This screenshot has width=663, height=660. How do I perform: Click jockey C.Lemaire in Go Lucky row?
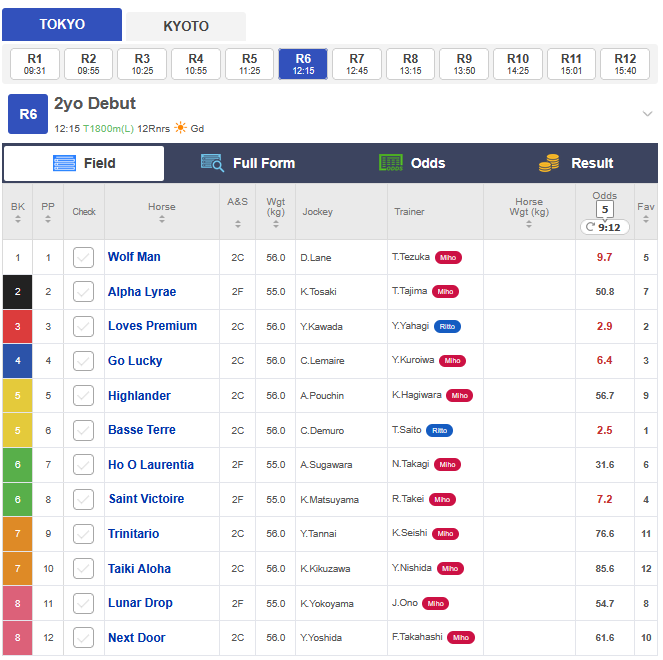[322, 361]
